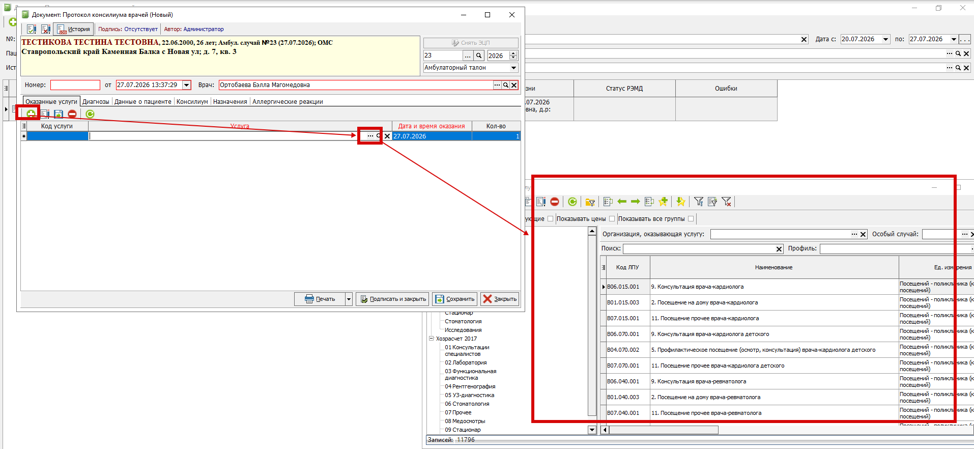Screen dimensions: 974x449
Task: Click red stop icon in service picker toolbar
Action: tap(553, 201)
